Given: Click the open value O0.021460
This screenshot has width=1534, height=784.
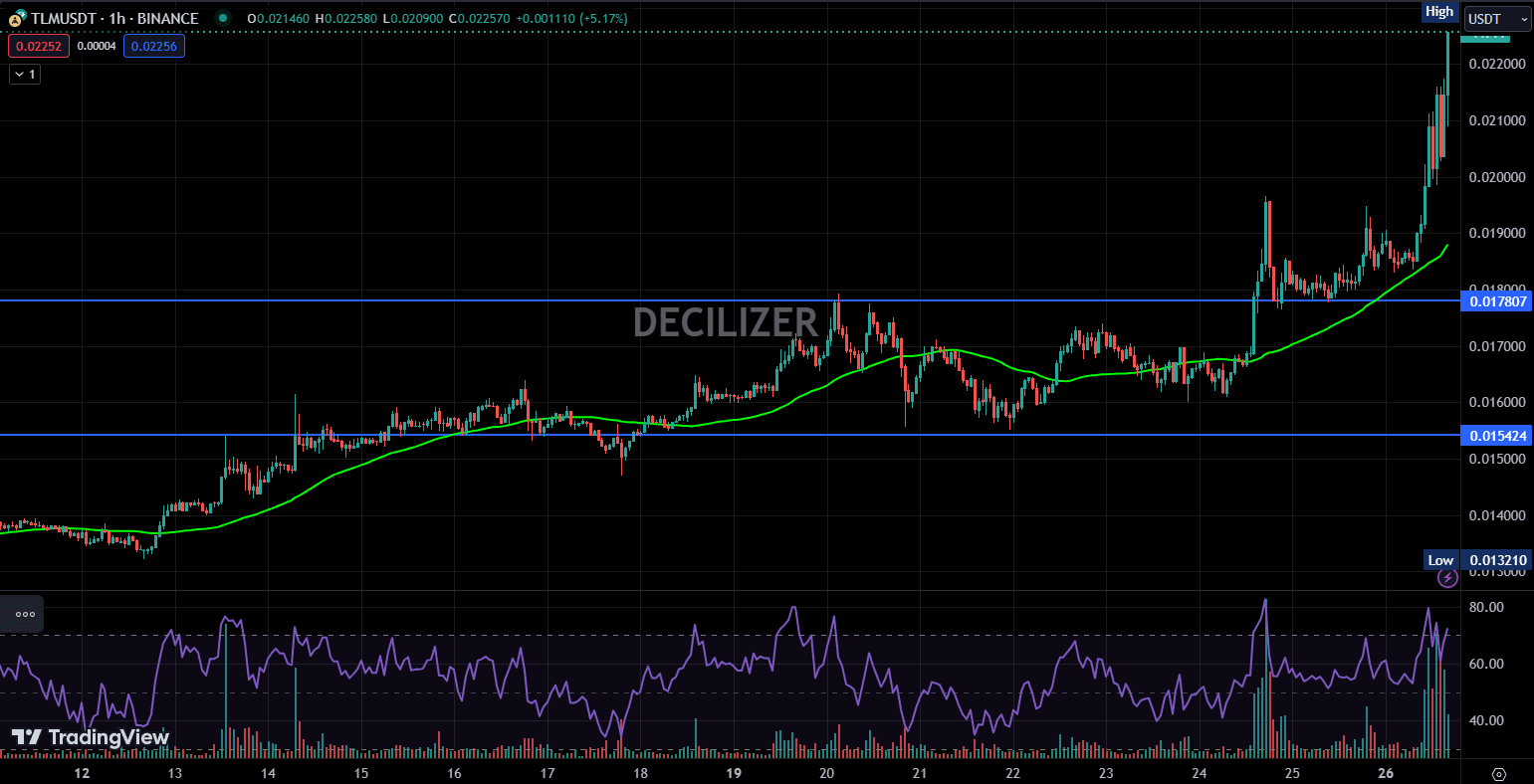Looking at the screenshot, I should click(280, 18).
